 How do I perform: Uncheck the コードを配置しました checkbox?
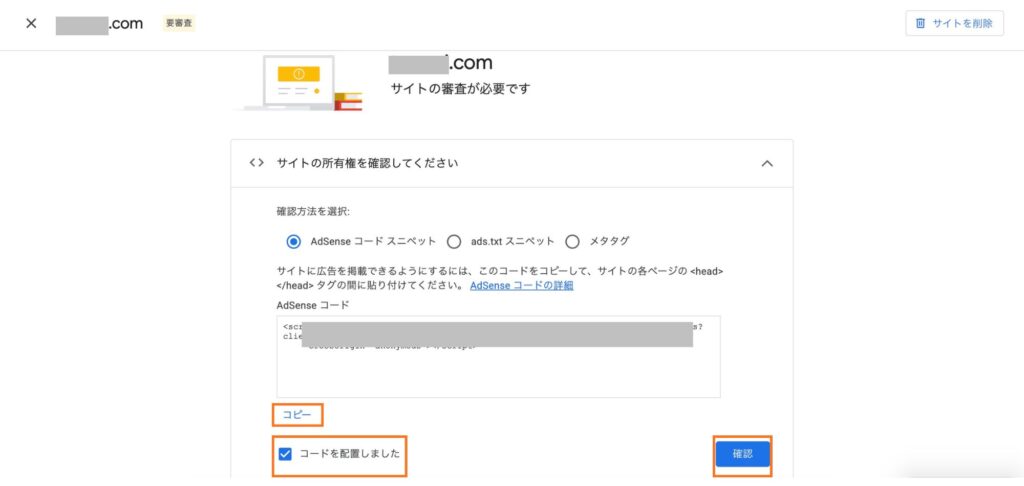(285, 454)
